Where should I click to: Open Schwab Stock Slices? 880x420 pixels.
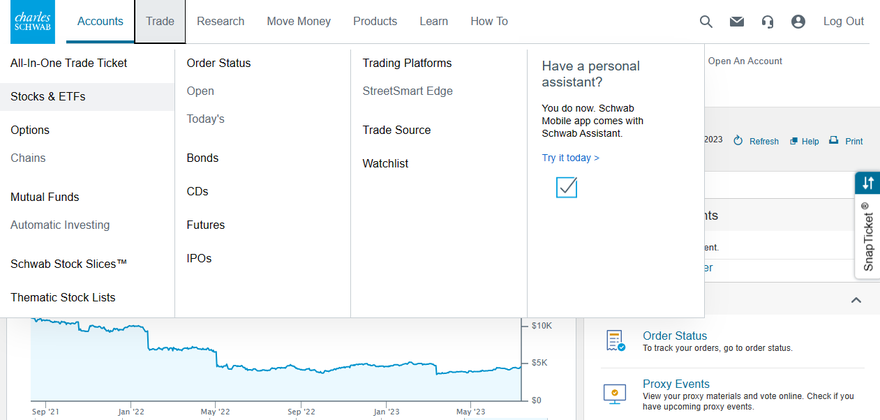69,264
